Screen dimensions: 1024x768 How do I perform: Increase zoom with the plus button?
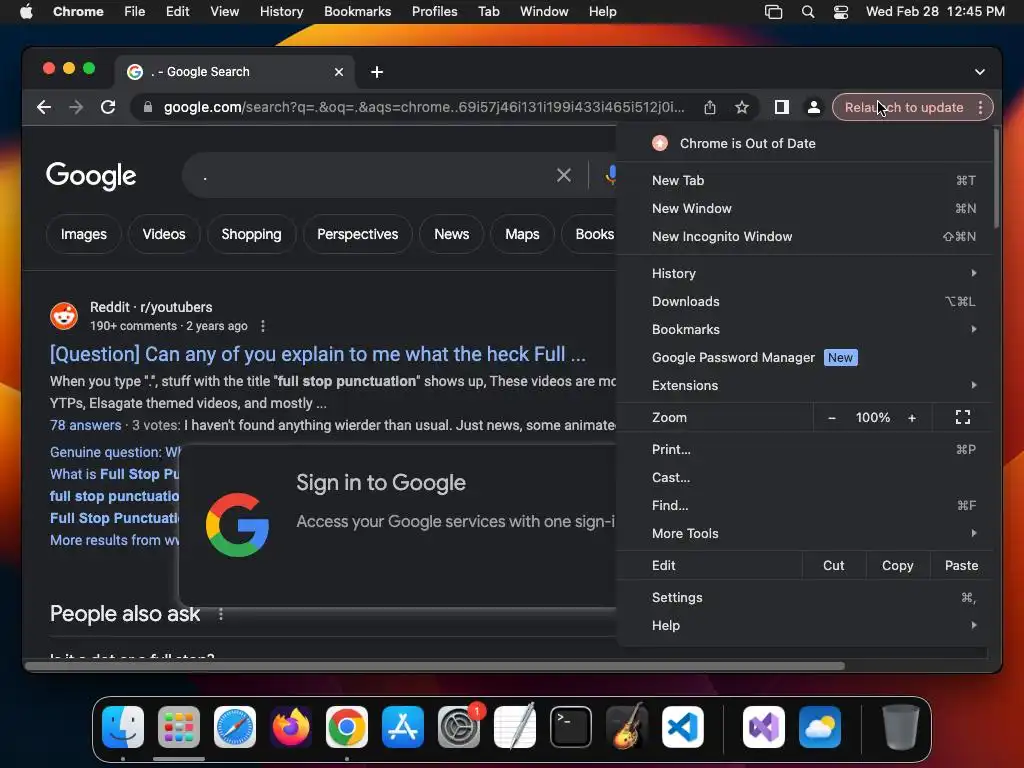(912, 418)
